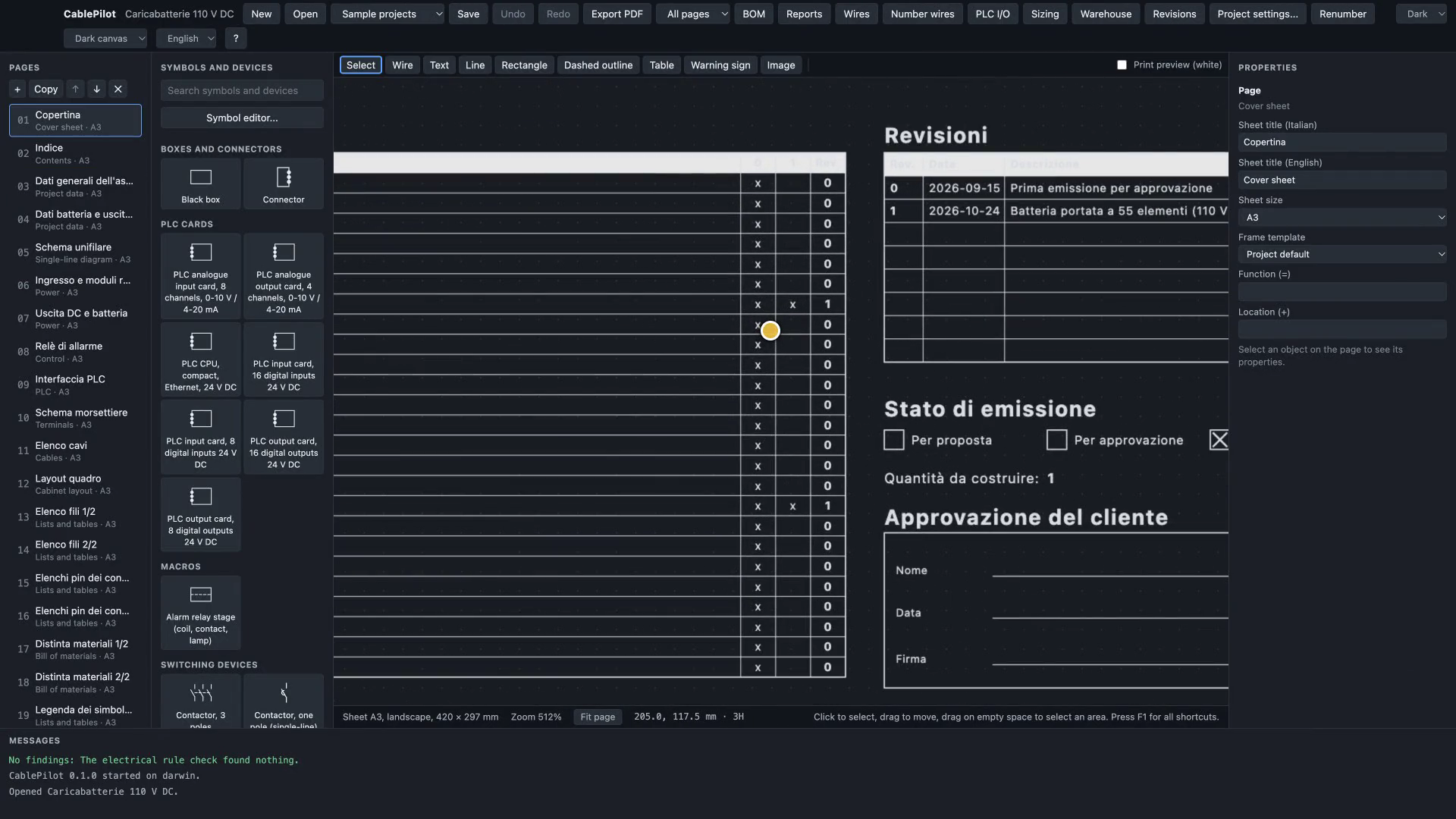Open the Frame template dropdown
The height and width of the screenshot is (819, 1456).
pyautogui.click(x=1342, y=254)
